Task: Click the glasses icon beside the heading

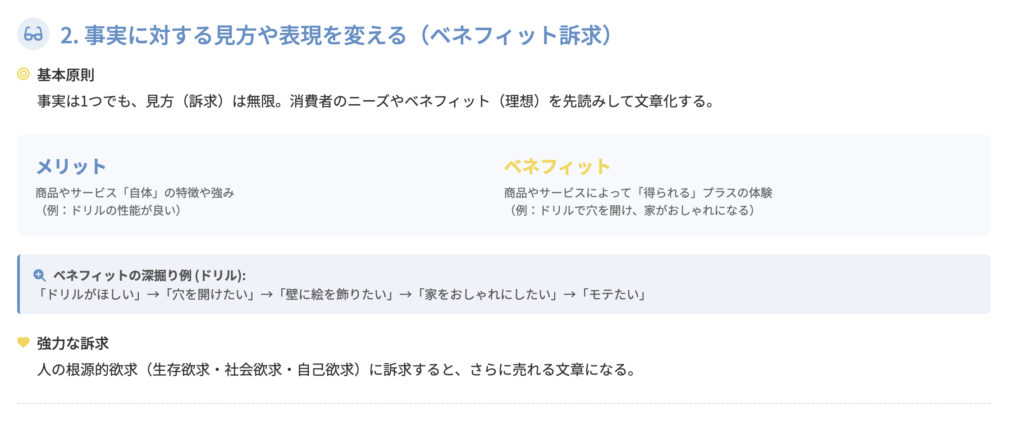Action: coord(34,35)
